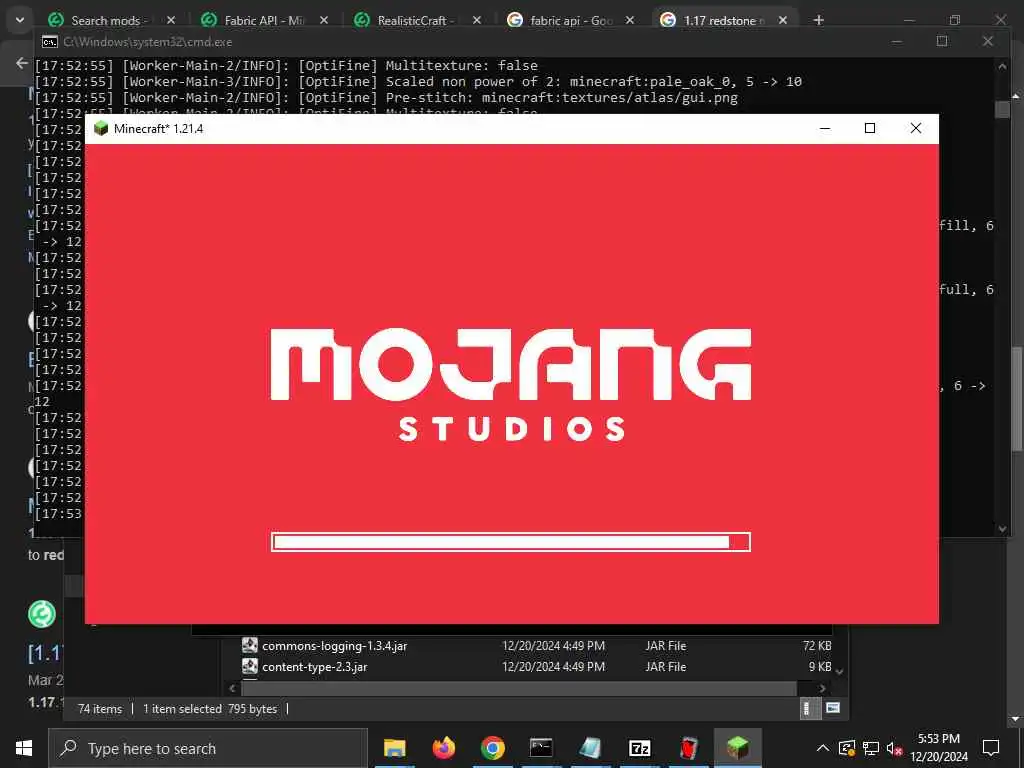Close the Fabric API tab

tap(324, 20)
